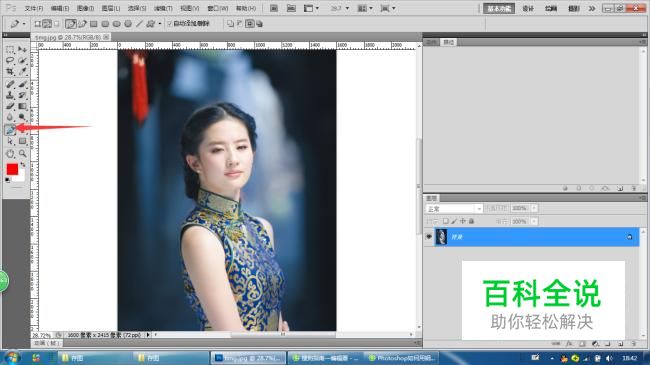650x365 pixels.
Task: Toggle auto add/delete checkbox
Action: click(x=170, y=24)
